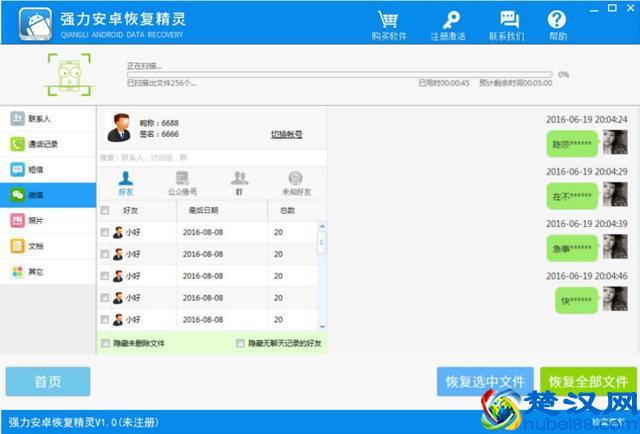This screenshot has width=640, height=434.
Task: Check the fourth 小好 row checkbox
Action: [105, 298]
